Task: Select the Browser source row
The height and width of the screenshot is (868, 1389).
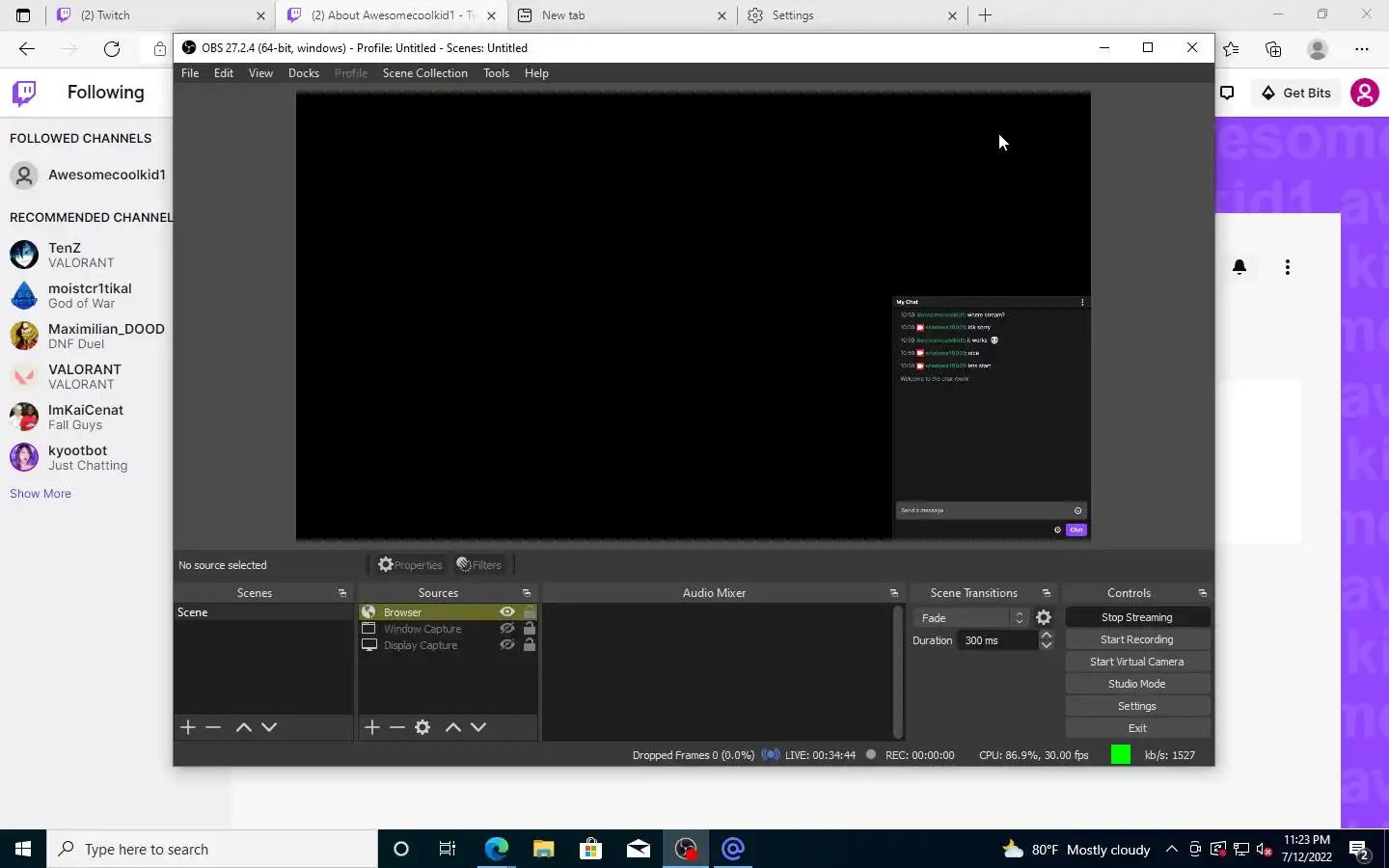Action: pyautogui.click(x=448, y=612)
